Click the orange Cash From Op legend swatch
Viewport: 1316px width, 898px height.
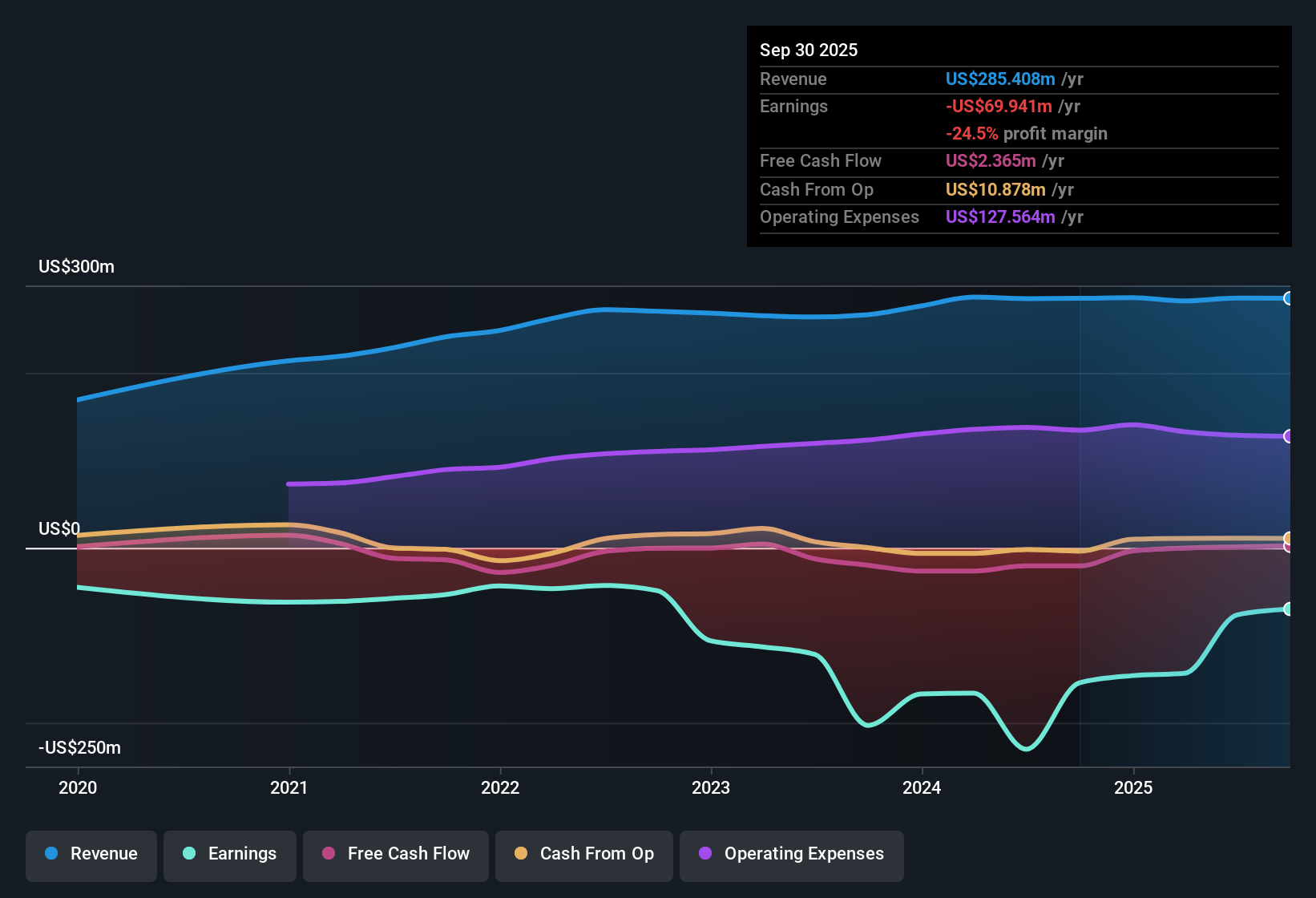click(x=521, y=853)
